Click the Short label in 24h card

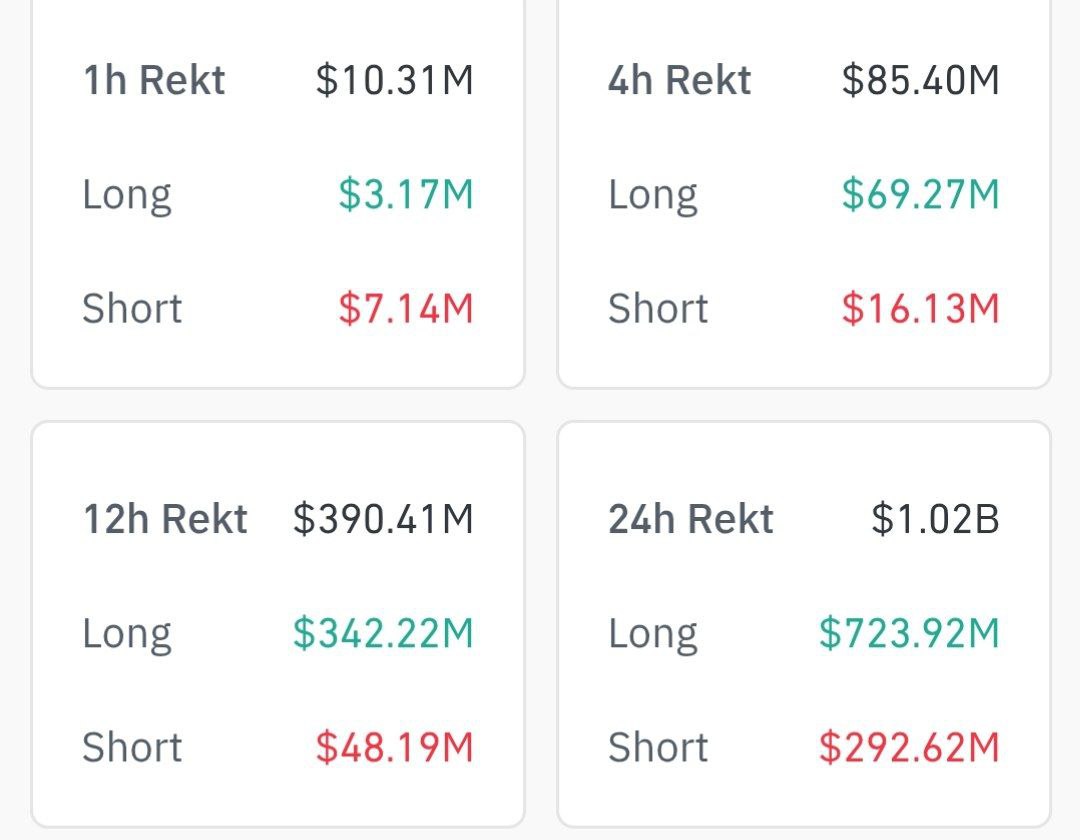click(658, 747)
